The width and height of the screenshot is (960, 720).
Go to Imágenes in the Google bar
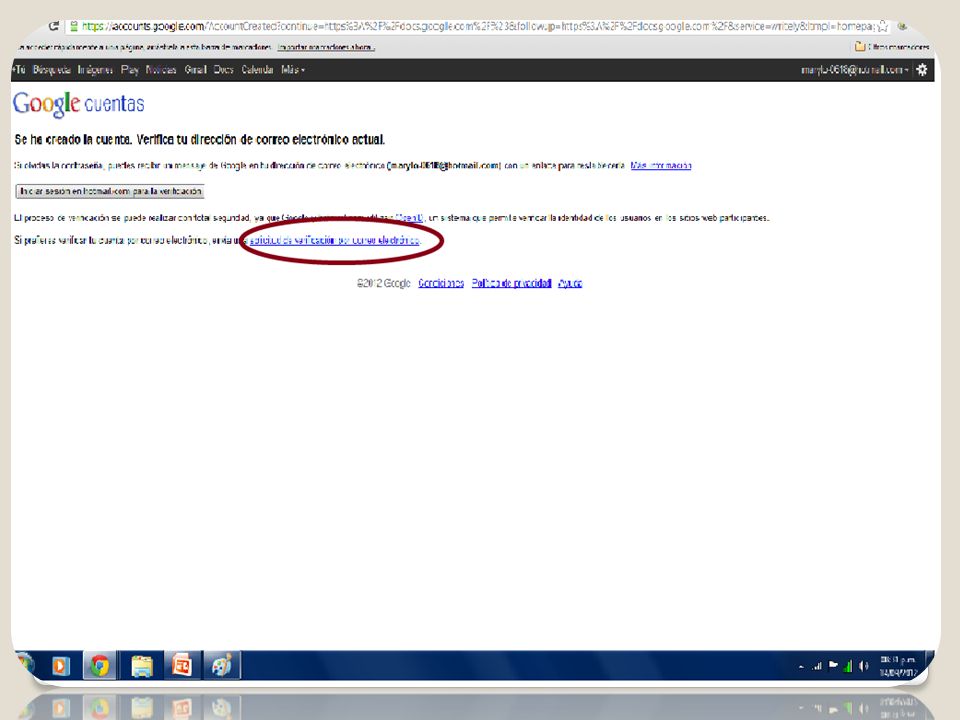pos(96,70)
